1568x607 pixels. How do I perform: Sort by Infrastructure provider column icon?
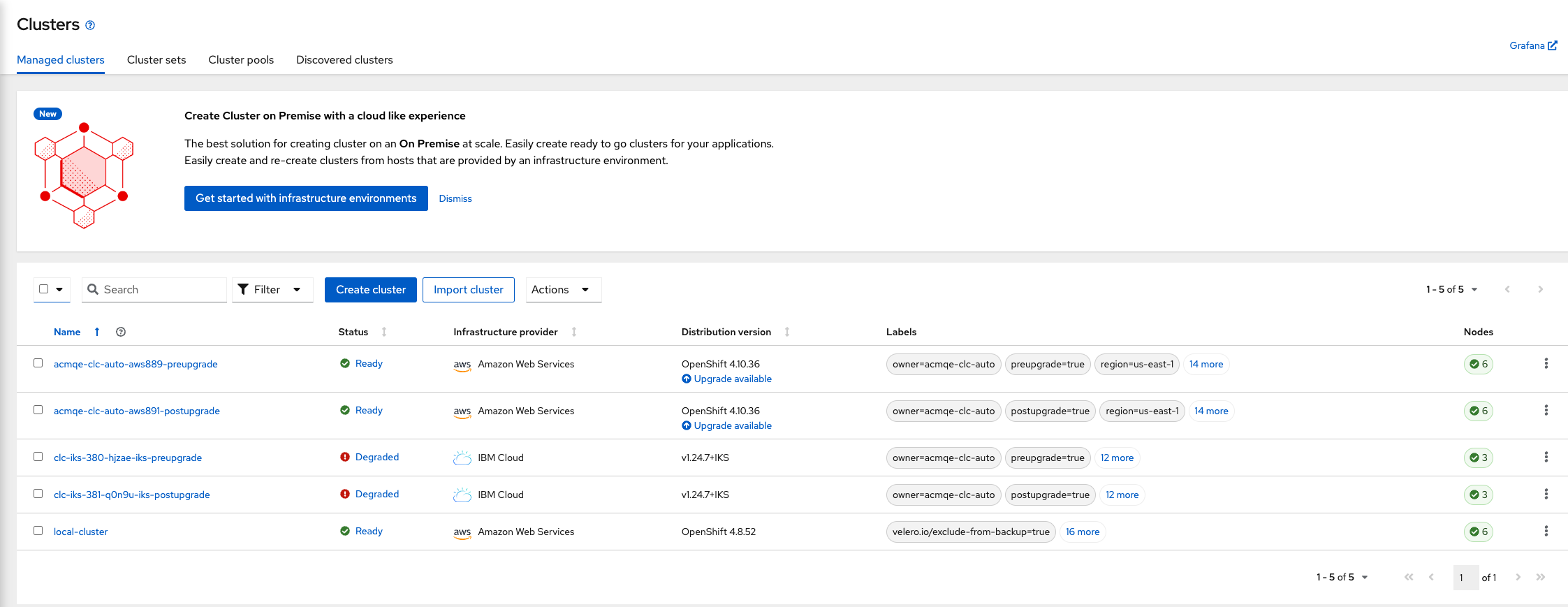[x=574, y=332]
